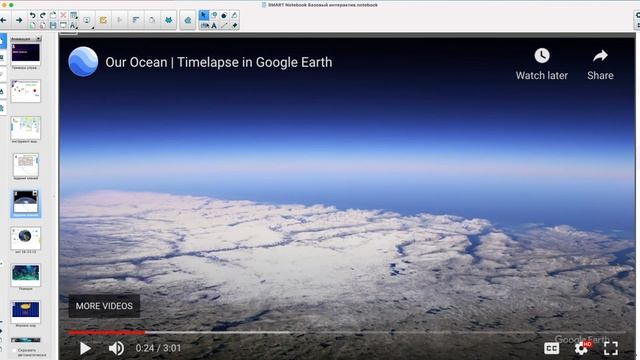
Task: Click the aligned lines toolbar icon
Action: tap(136, 20)
